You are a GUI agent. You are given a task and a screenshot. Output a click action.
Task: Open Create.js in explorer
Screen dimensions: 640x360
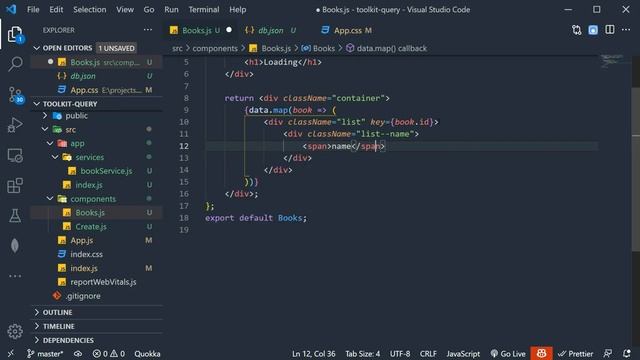coord(97,227)
